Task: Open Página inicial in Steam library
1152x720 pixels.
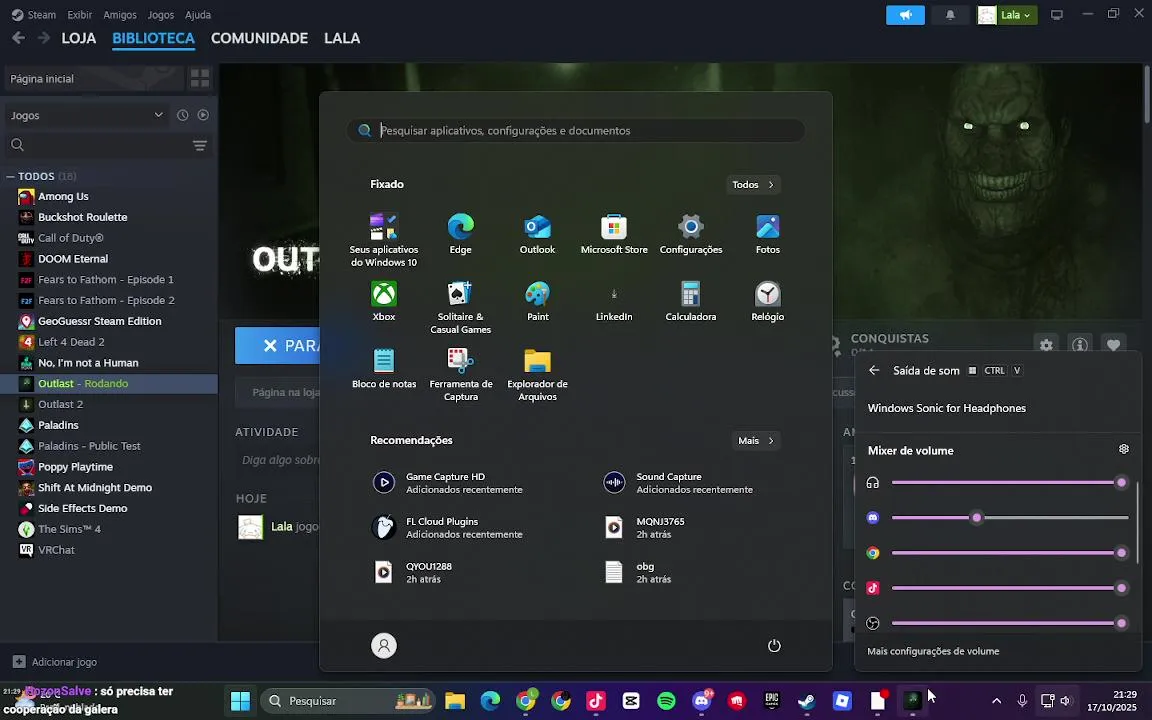Action: click(93, 79)
